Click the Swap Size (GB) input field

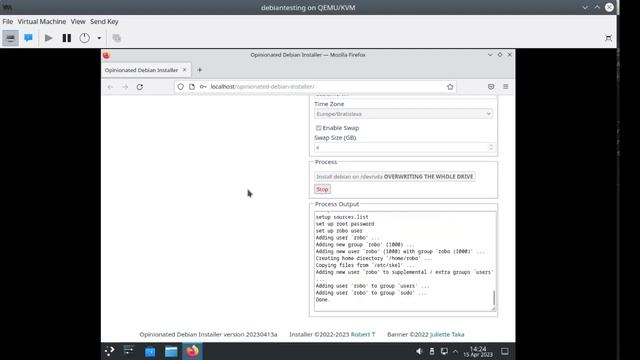tap(404, 147)
